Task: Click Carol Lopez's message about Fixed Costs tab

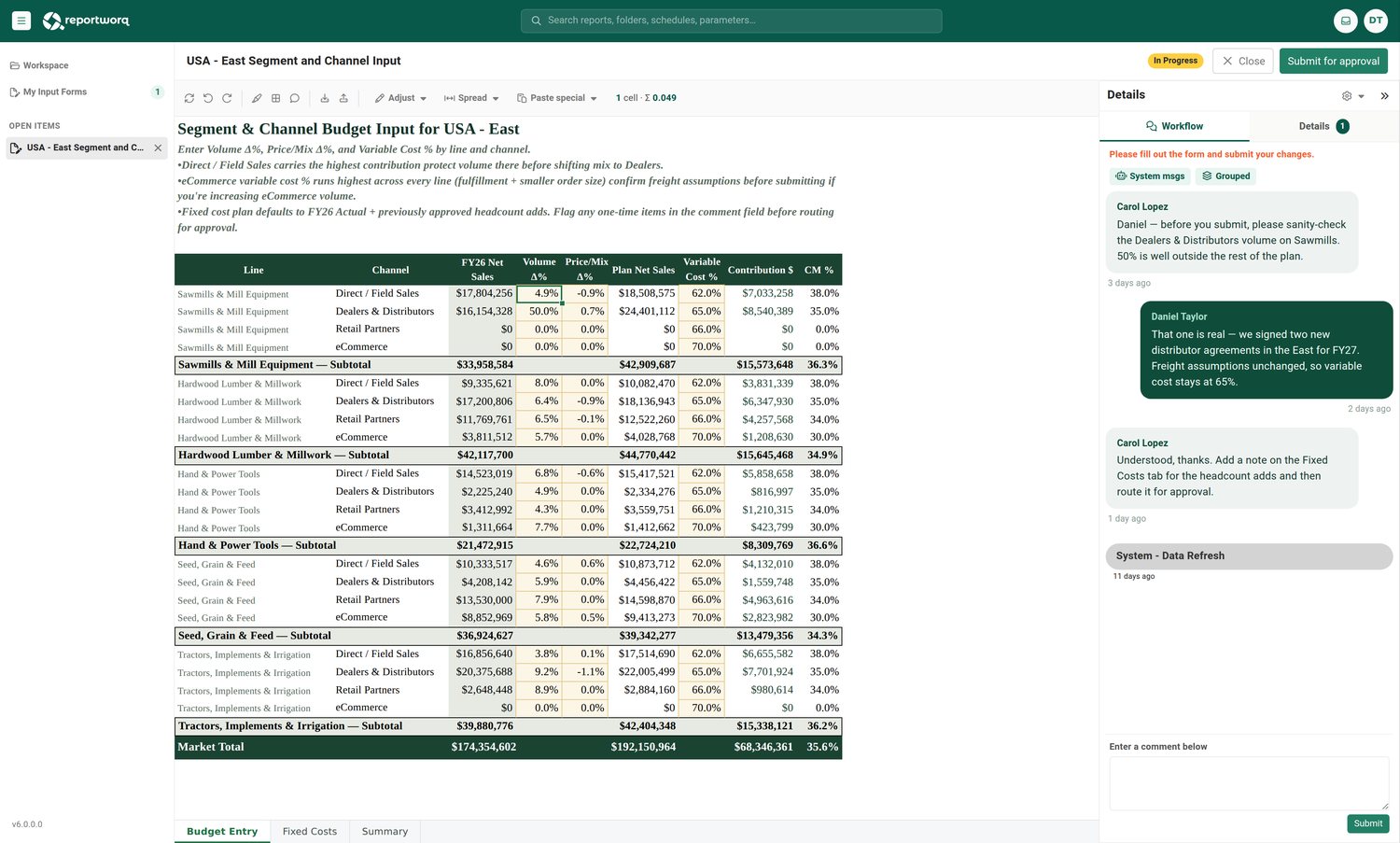Action: (x=1231, y=468)
